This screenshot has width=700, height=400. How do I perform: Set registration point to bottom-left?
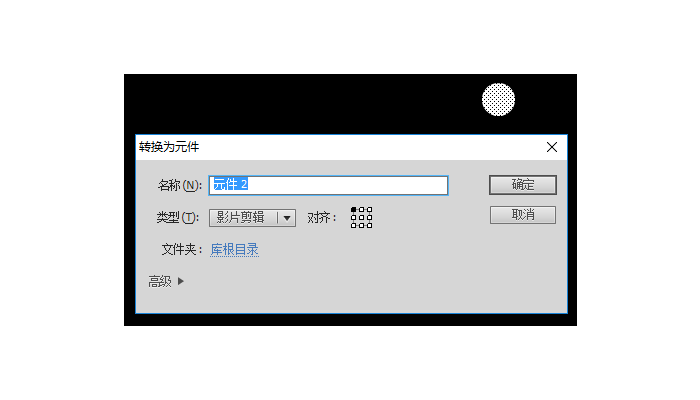[354, 225]
